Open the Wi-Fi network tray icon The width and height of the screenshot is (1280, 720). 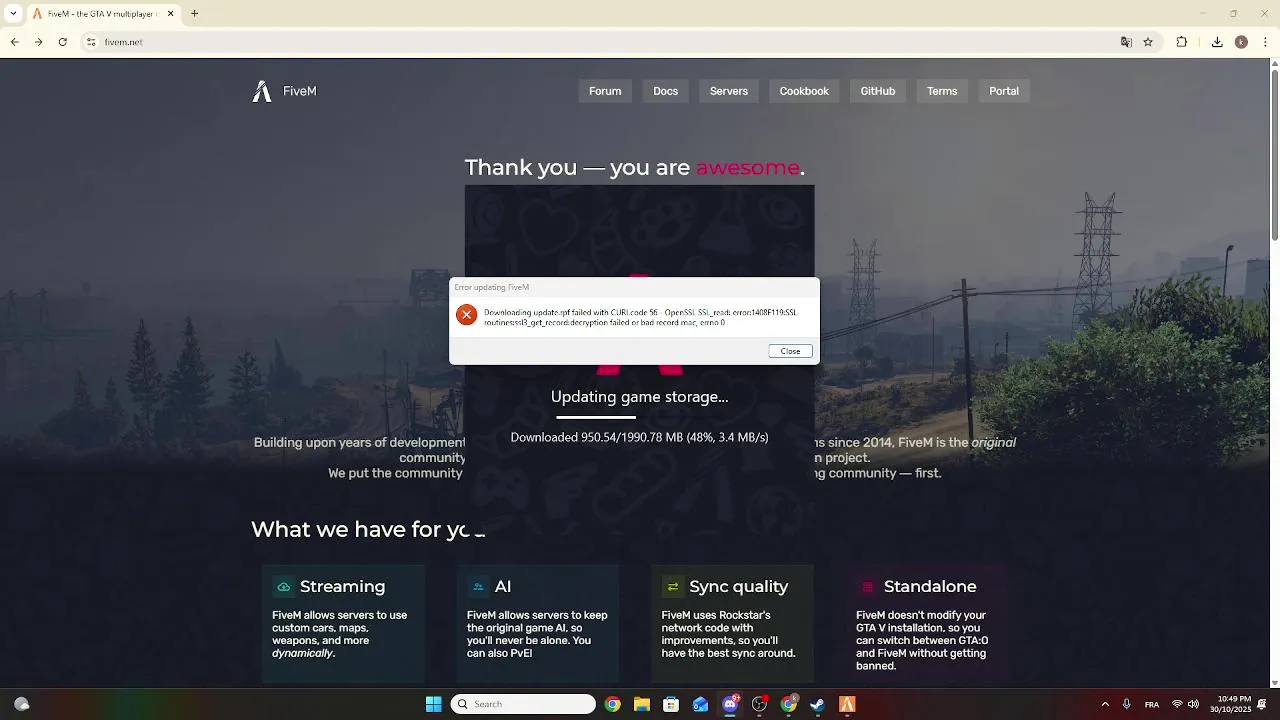pos(1177,704)
